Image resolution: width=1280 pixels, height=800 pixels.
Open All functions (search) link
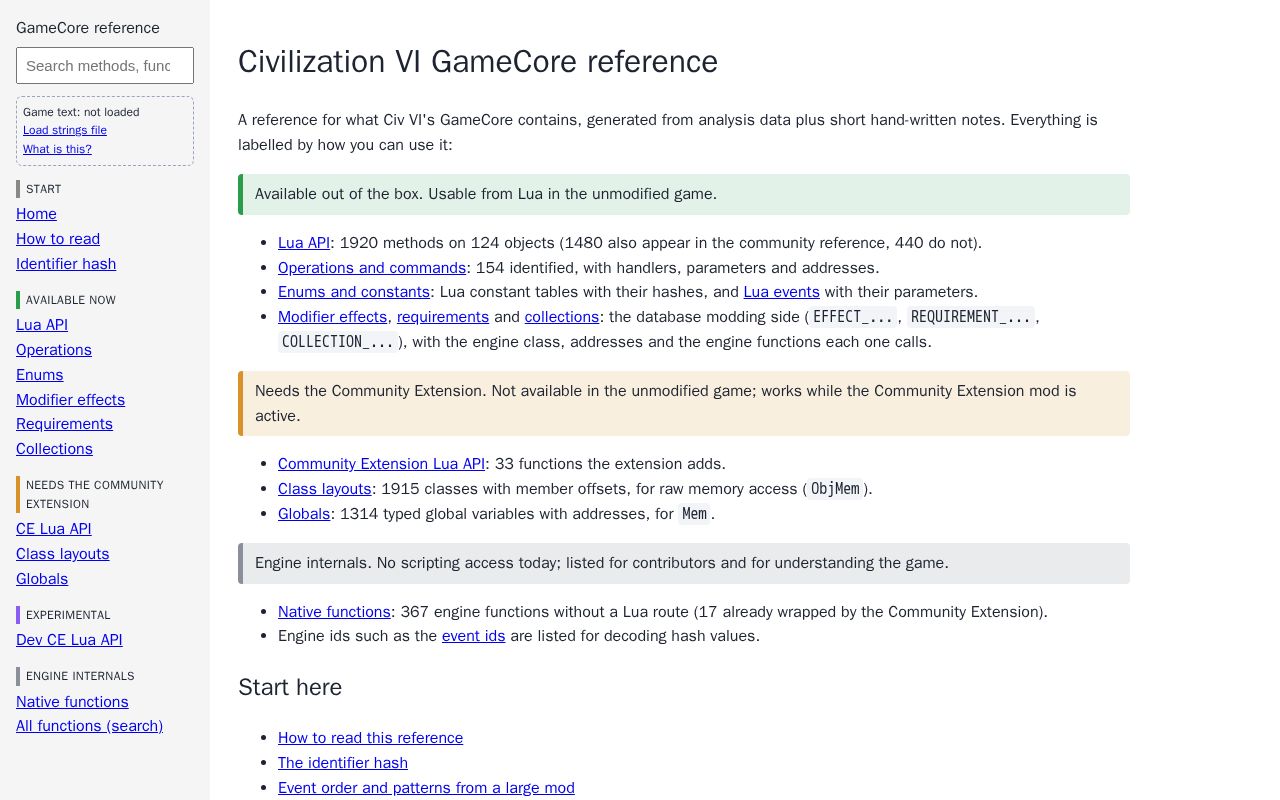pyautogui.click(x=90, y=726)
